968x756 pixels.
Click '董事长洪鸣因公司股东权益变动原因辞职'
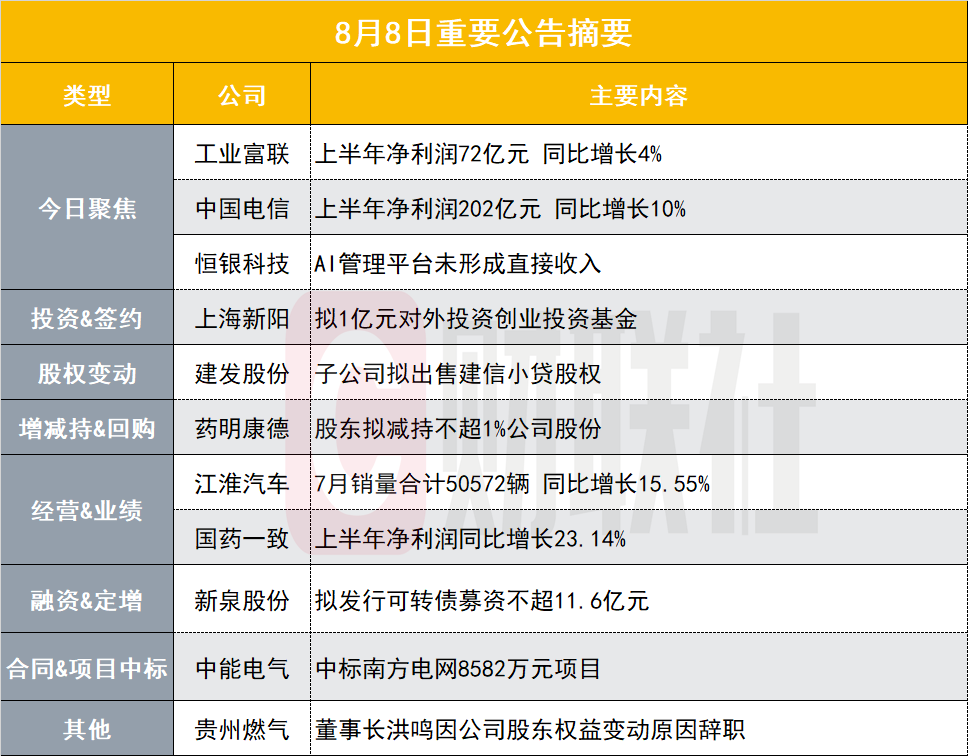pos(530,729)
